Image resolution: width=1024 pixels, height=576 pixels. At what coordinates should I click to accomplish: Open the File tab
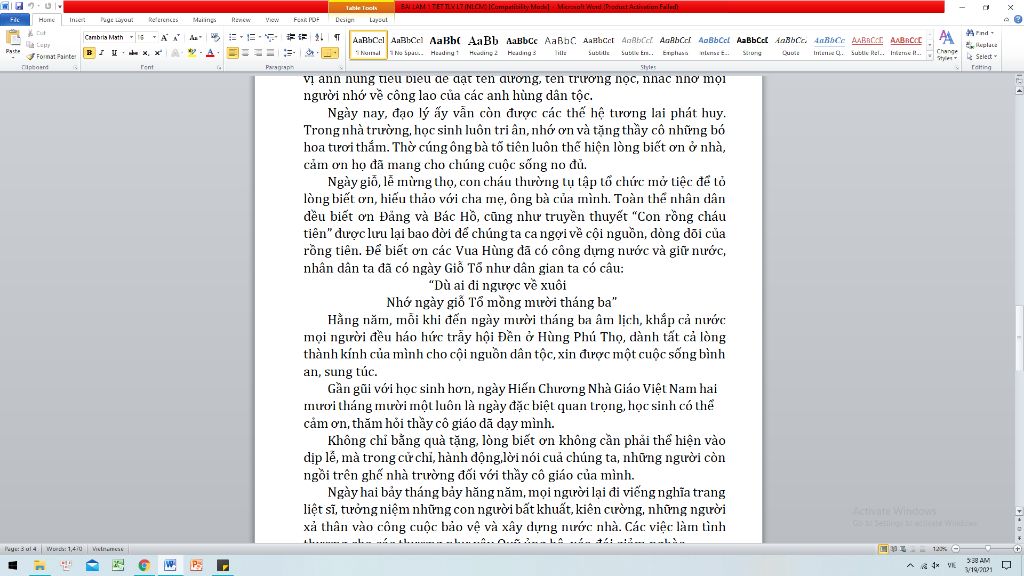pos(15,20)
